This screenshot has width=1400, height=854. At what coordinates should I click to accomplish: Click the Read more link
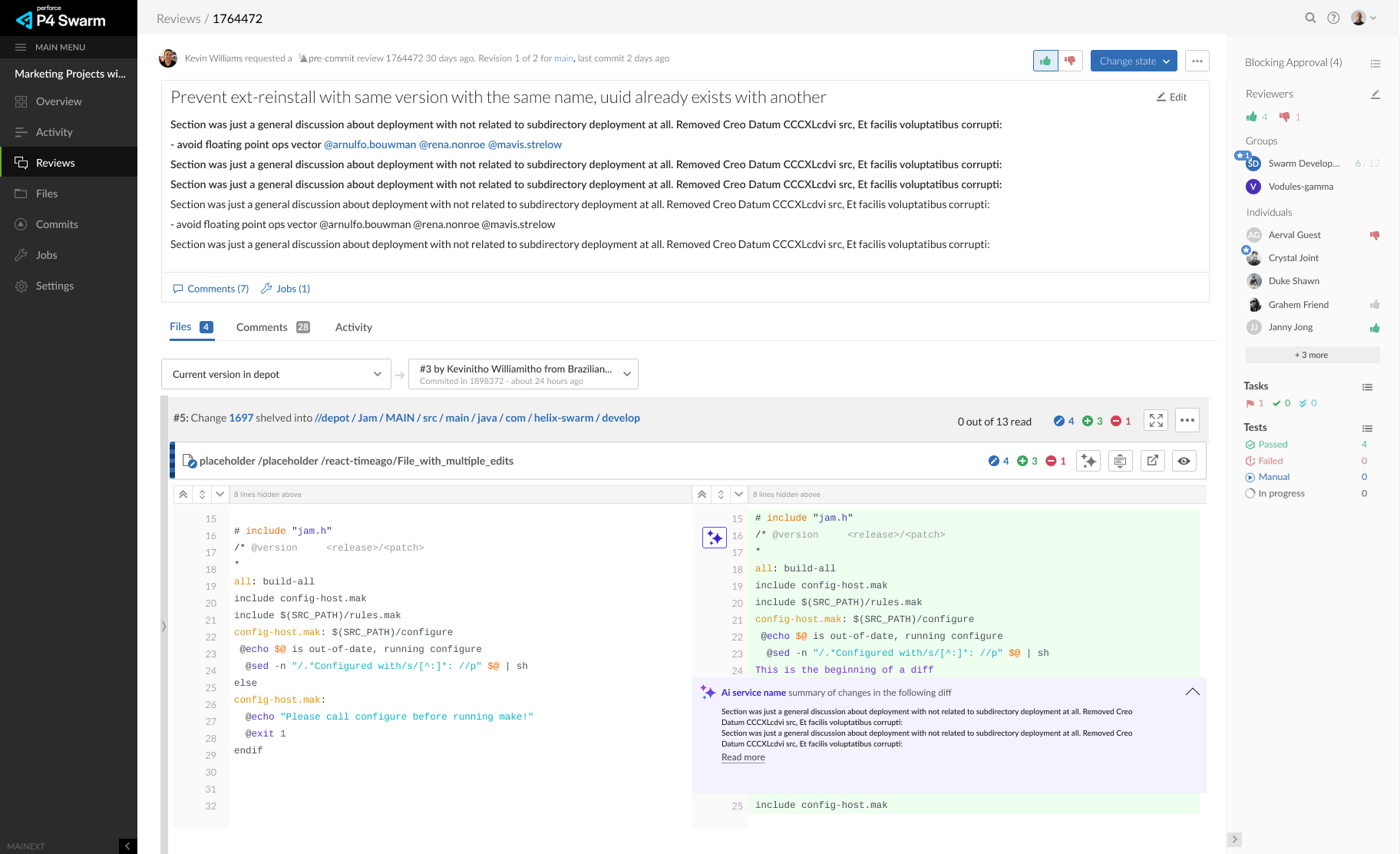coord(742,757)
